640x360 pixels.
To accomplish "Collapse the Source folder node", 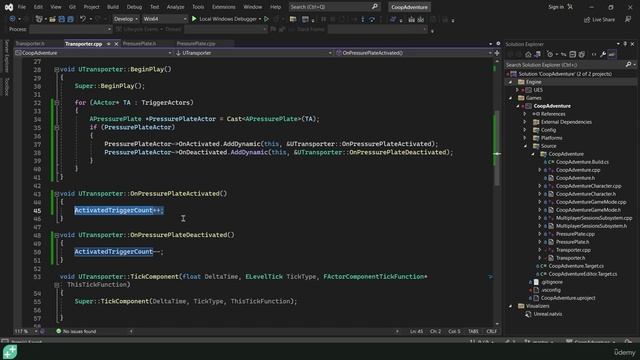I will pyautogui.click(x=525, y=146).
